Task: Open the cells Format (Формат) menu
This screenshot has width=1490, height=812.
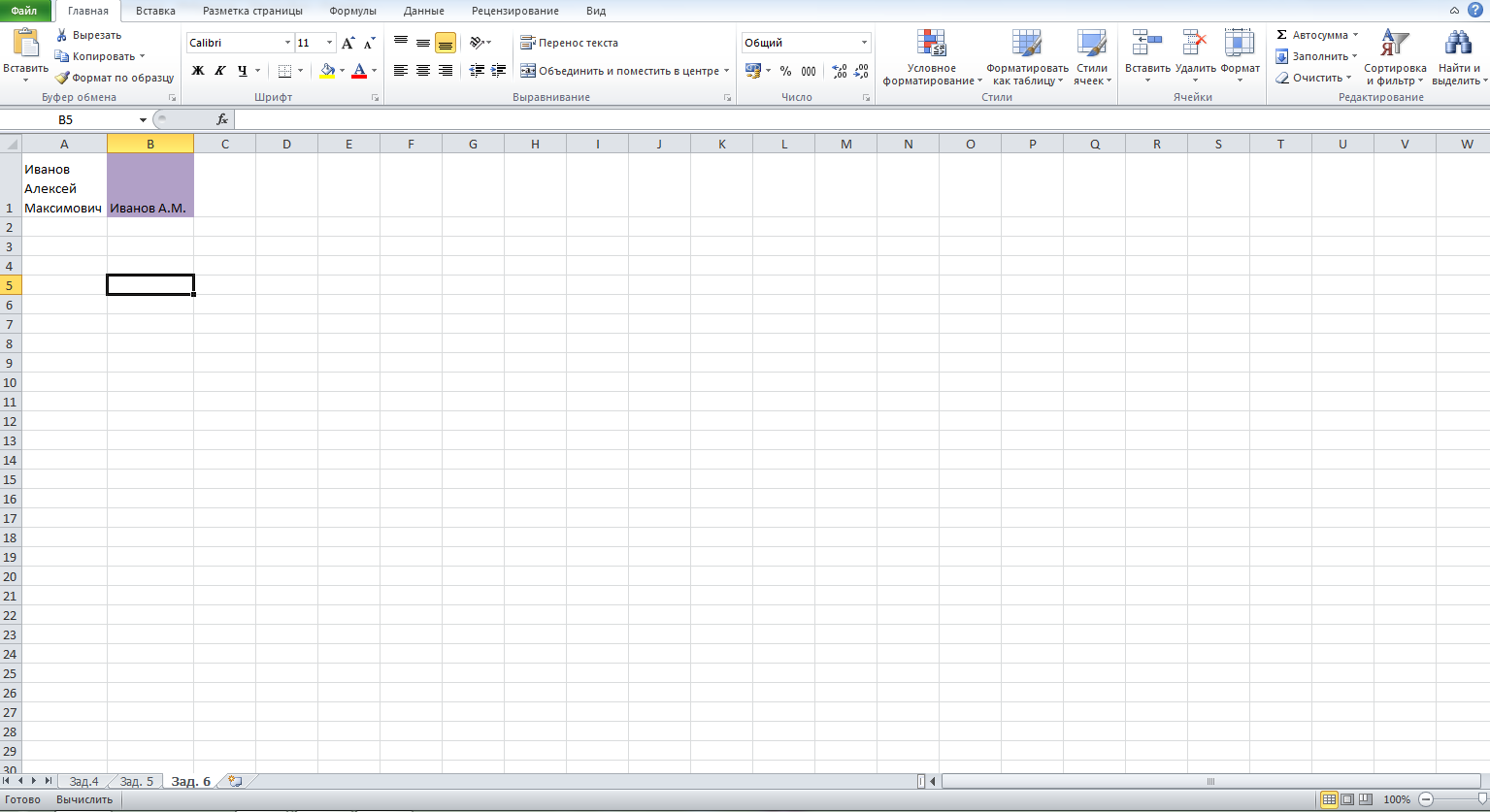Action: [x=1240, y=58]
